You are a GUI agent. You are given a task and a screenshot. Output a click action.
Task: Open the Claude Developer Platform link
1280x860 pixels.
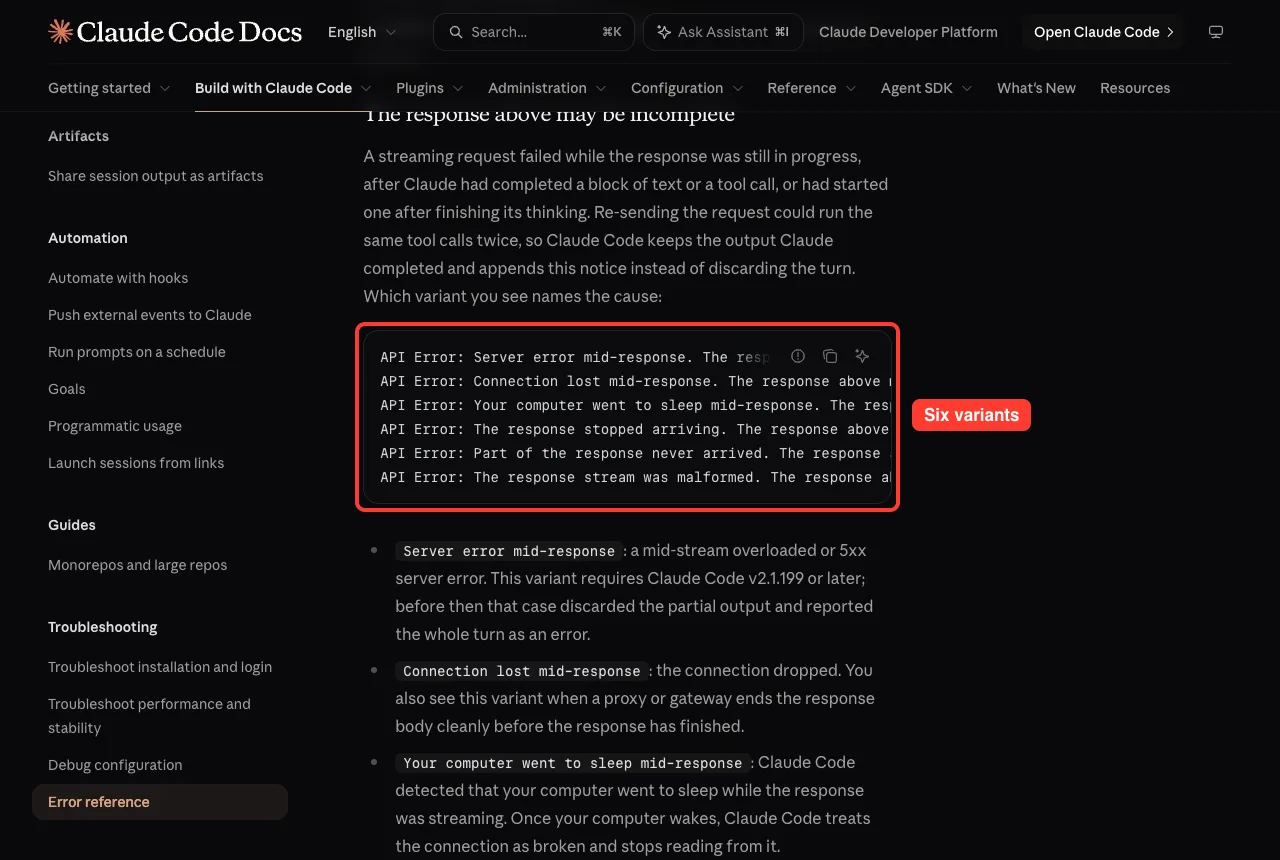(x=908, y=32)
